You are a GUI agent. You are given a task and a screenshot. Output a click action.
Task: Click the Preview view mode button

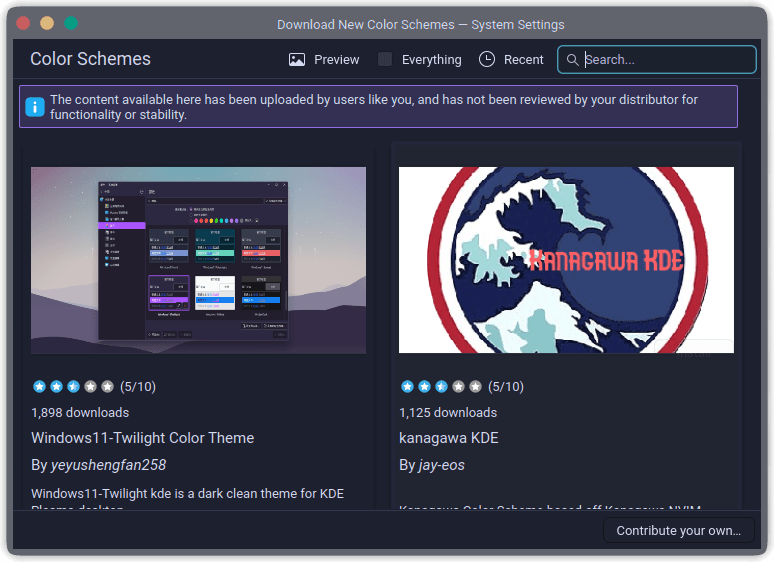(x=324, y=60)
